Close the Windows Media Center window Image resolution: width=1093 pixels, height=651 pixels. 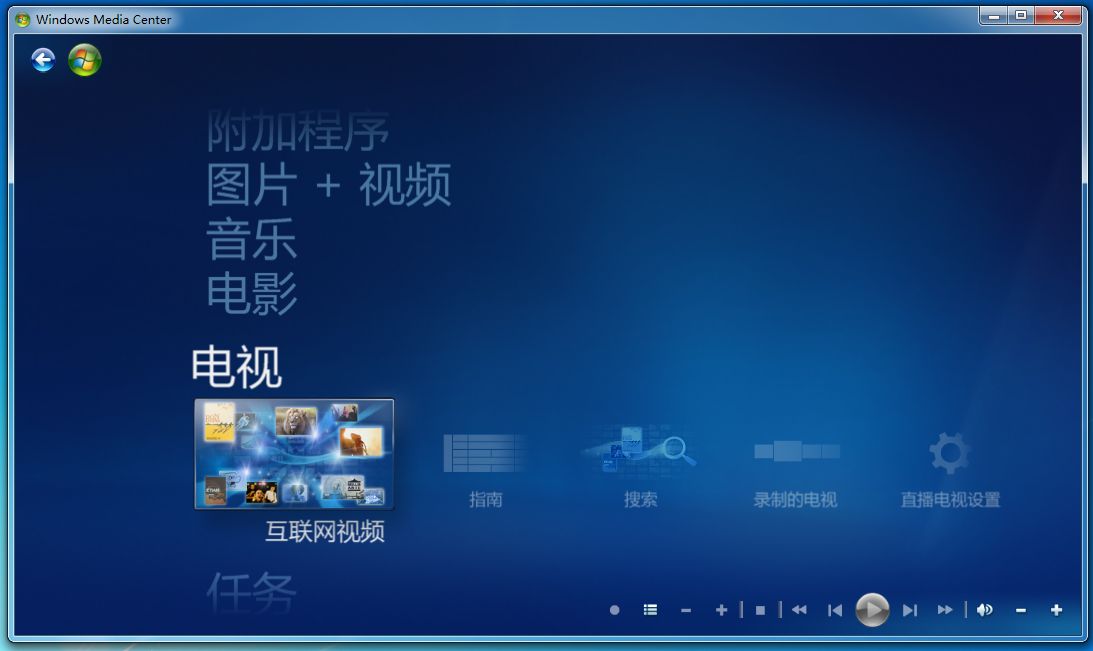click(1058, 15)
